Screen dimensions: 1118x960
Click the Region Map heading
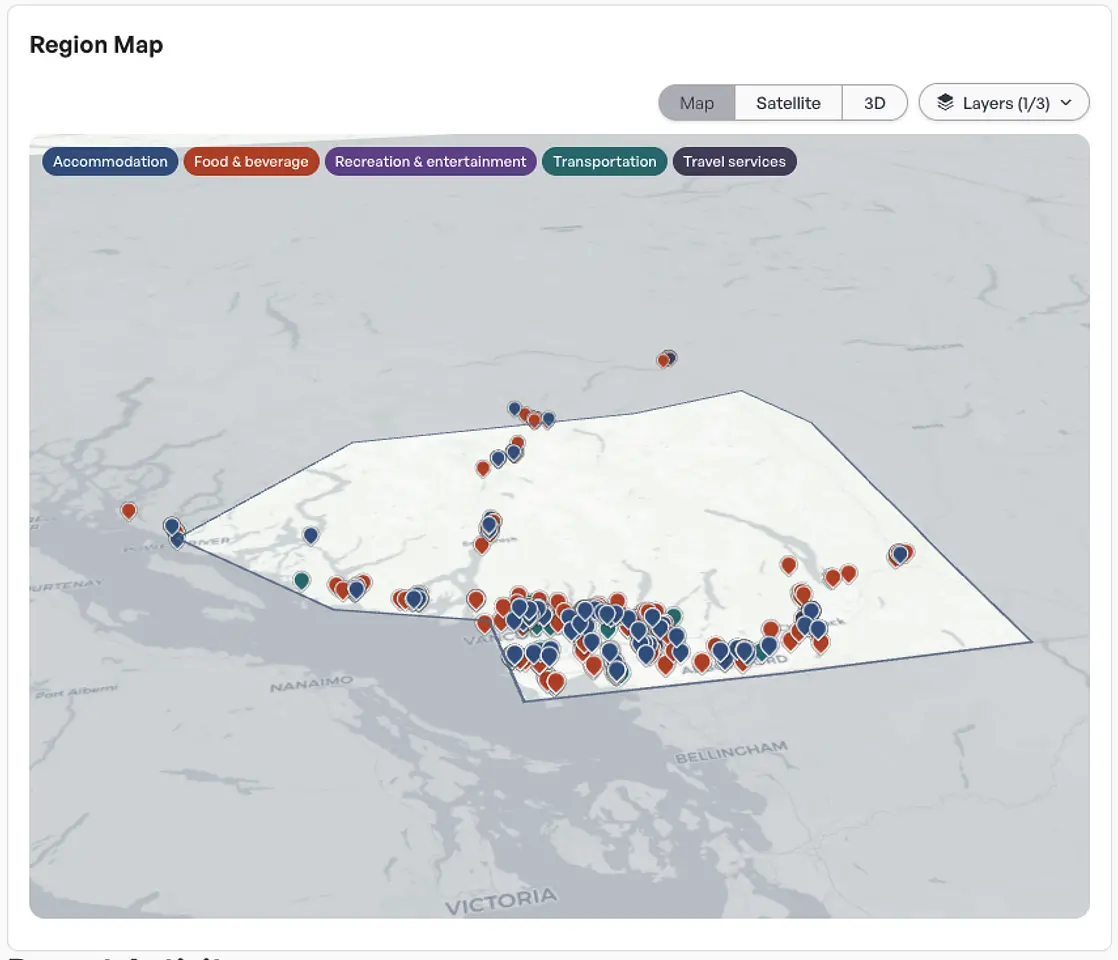coord(96,44)
